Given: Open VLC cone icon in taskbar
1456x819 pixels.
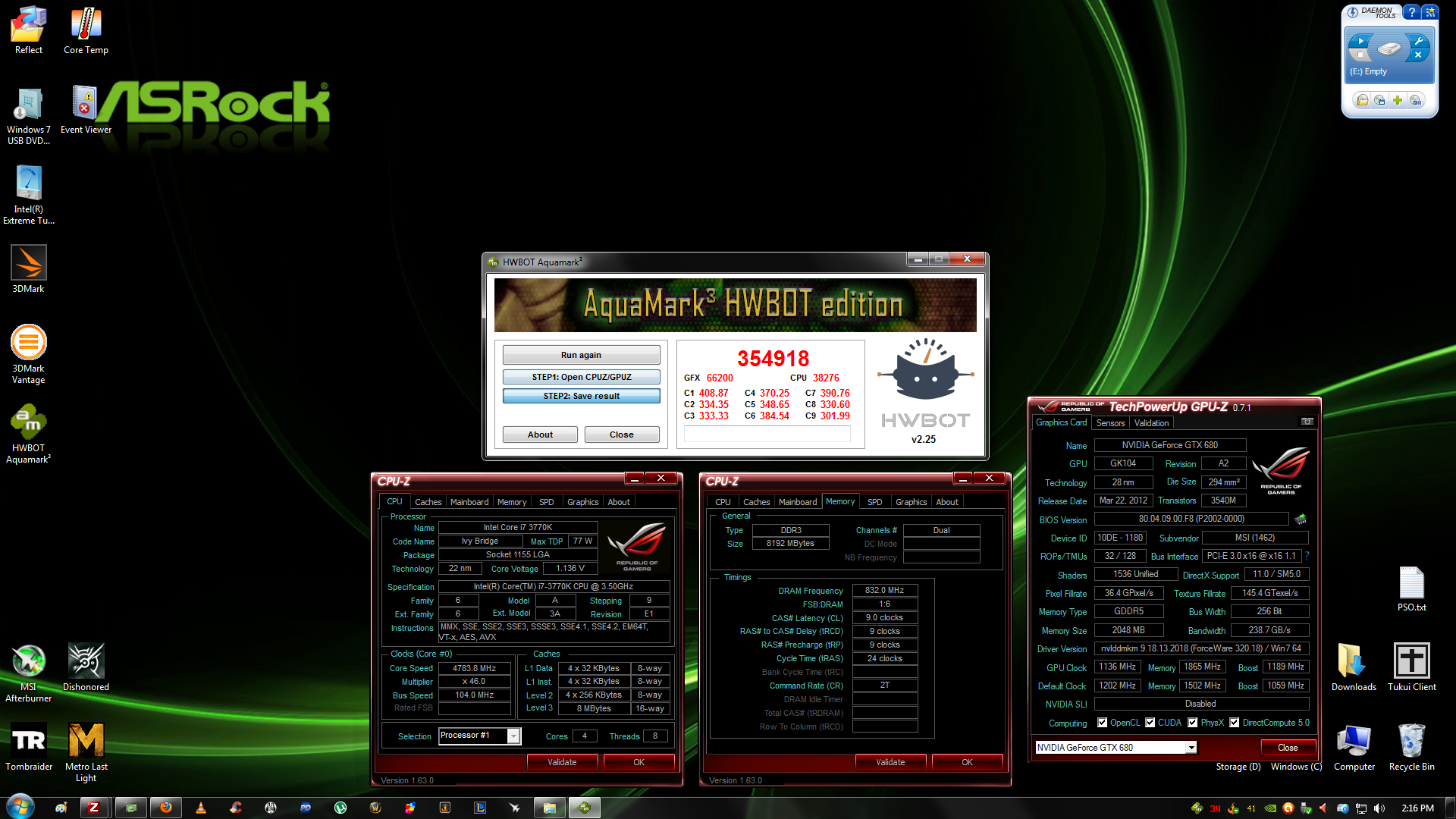Looking at the screenshot, I should tap(201, 808).
